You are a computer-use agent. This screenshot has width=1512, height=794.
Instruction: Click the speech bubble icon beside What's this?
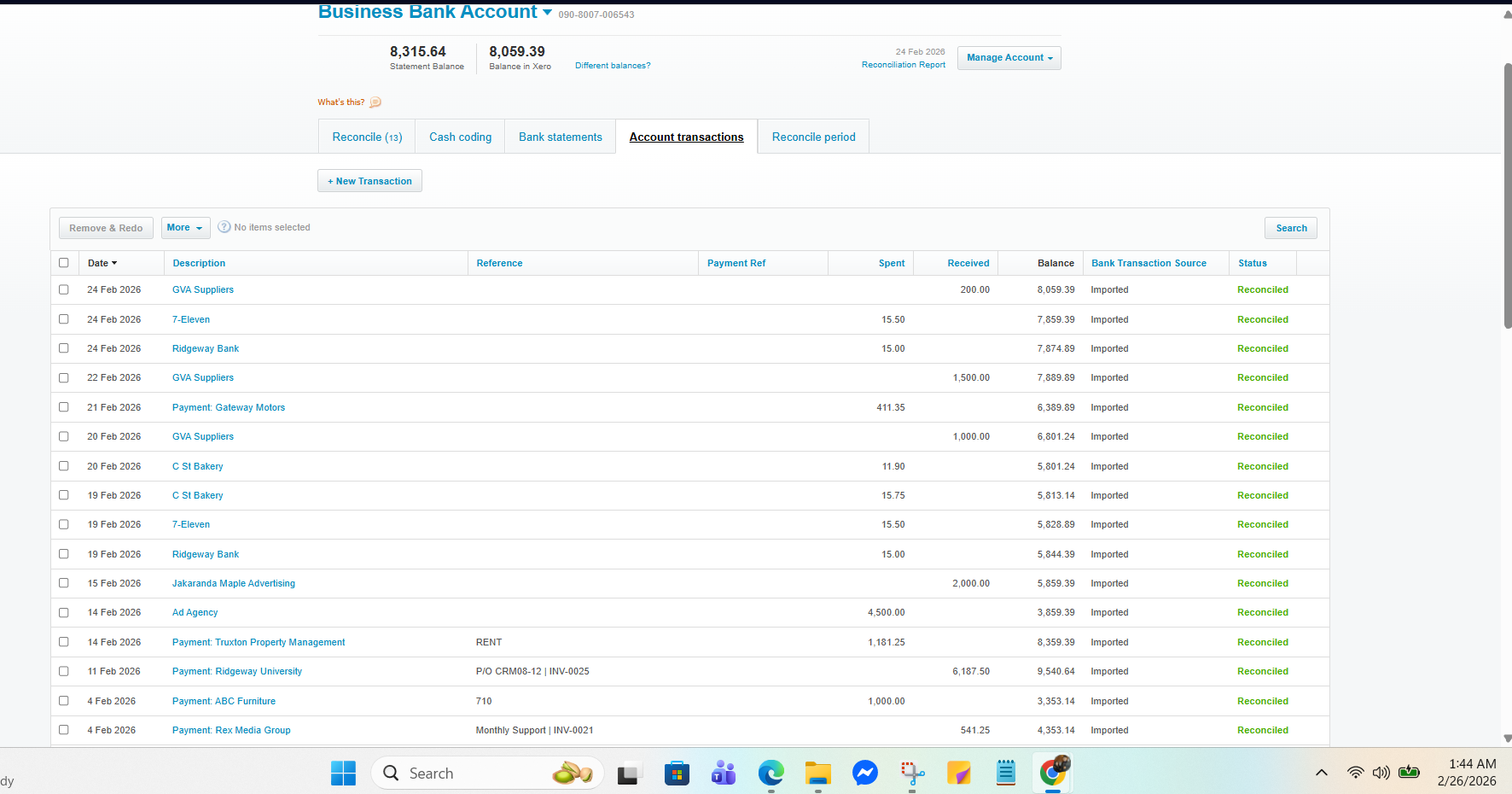(375, 102)
